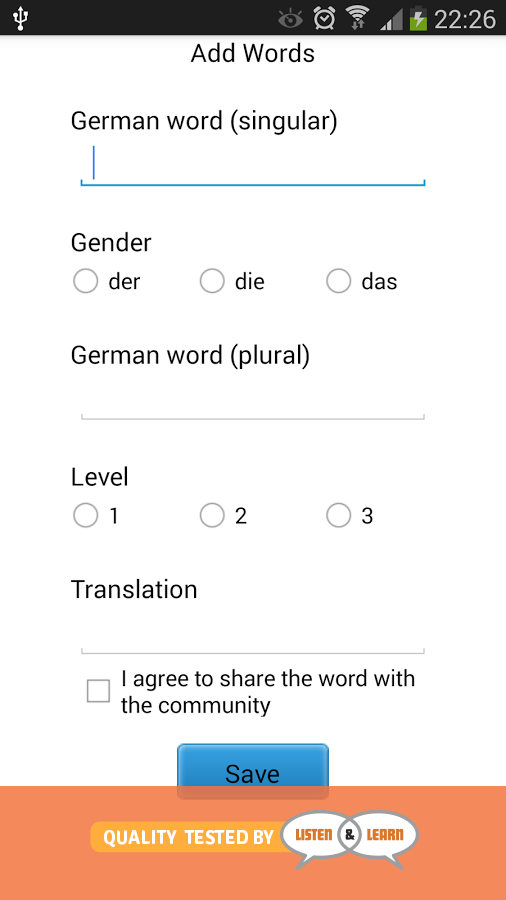
Task: Select the die gender option
Action: [x=232, y=281]
